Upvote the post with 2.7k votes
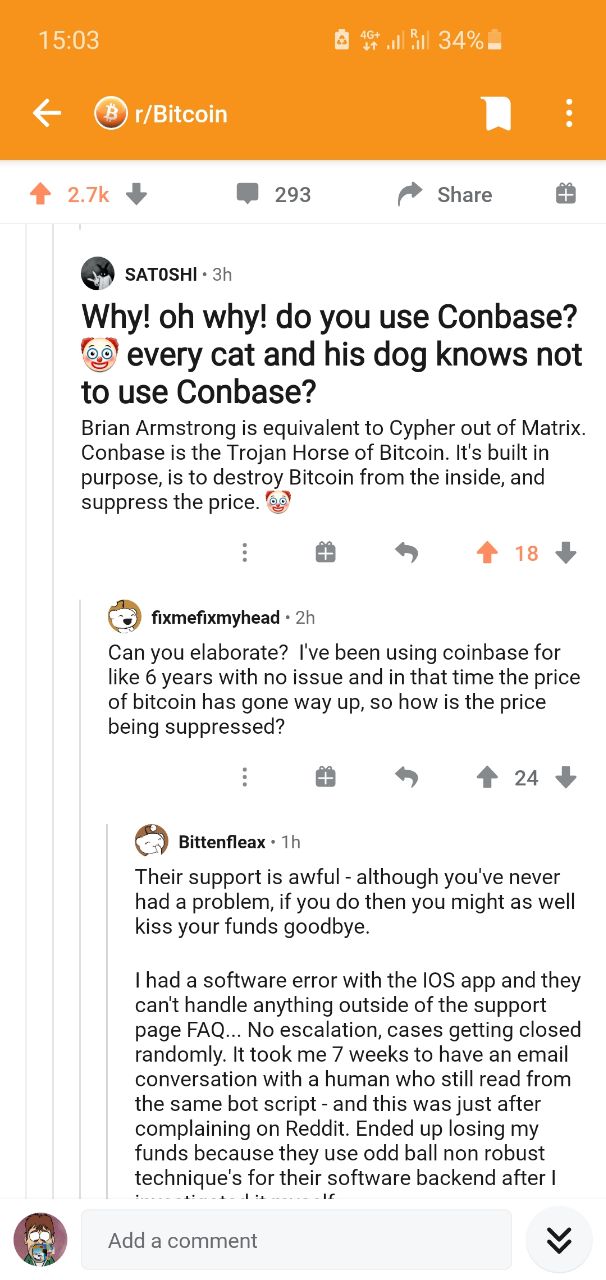The height and width of the screenshot is (1280, 606). (x=40, y=194)
